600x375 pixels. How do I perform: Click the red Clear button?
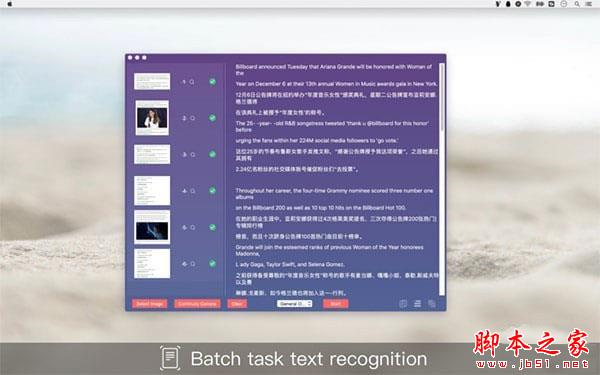coord(237,304)
